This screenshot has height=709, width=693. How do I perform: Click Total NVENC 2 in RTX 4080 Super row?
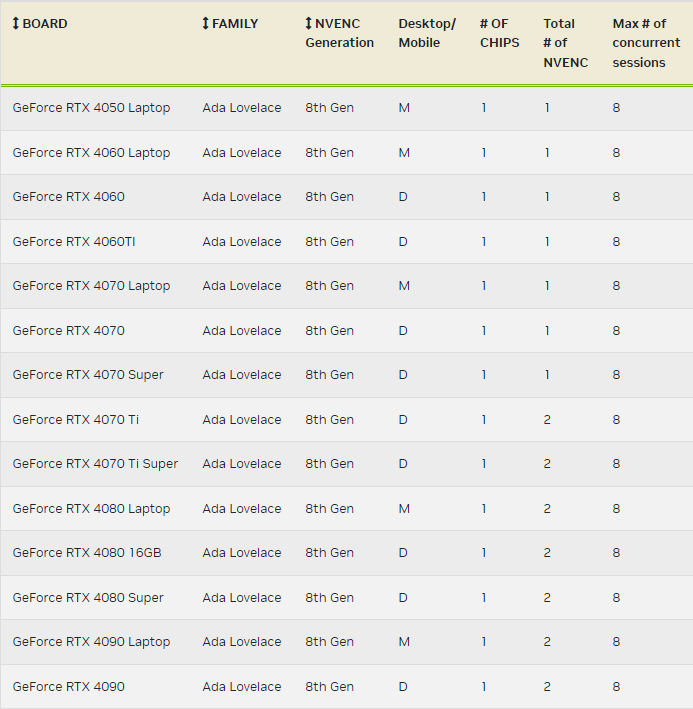(x=547, y=598)
